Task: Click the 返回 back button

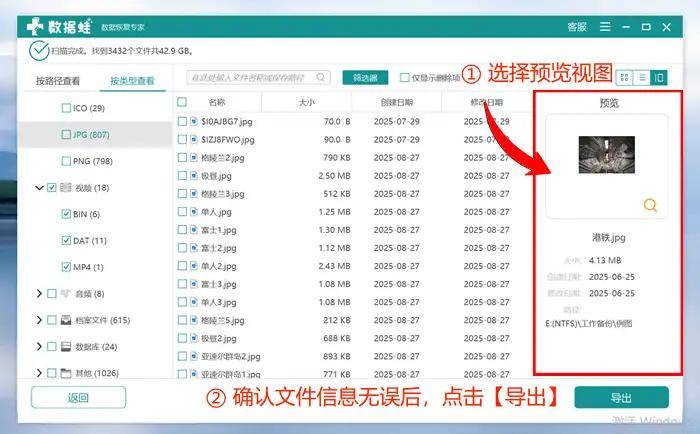Action: point(78,397)
